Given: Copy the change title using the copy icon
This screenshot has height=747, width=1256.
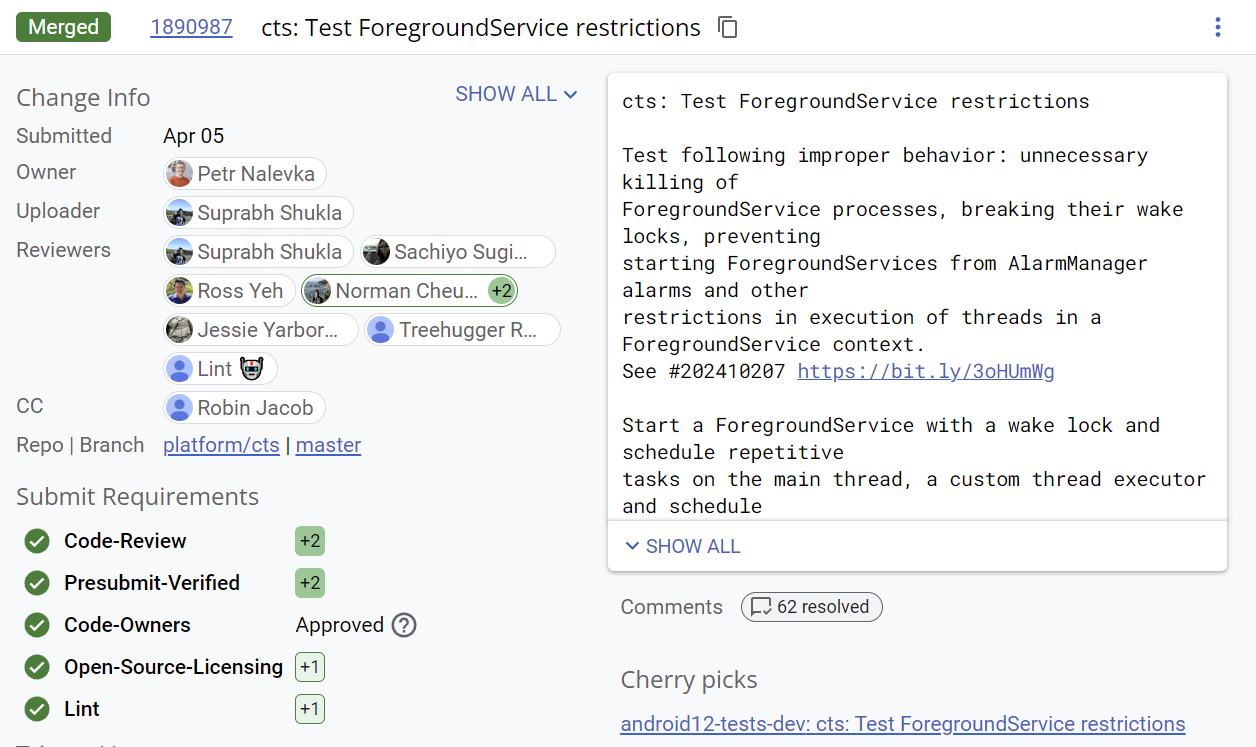Looking at the screenshot, I should tap(728, 27).
